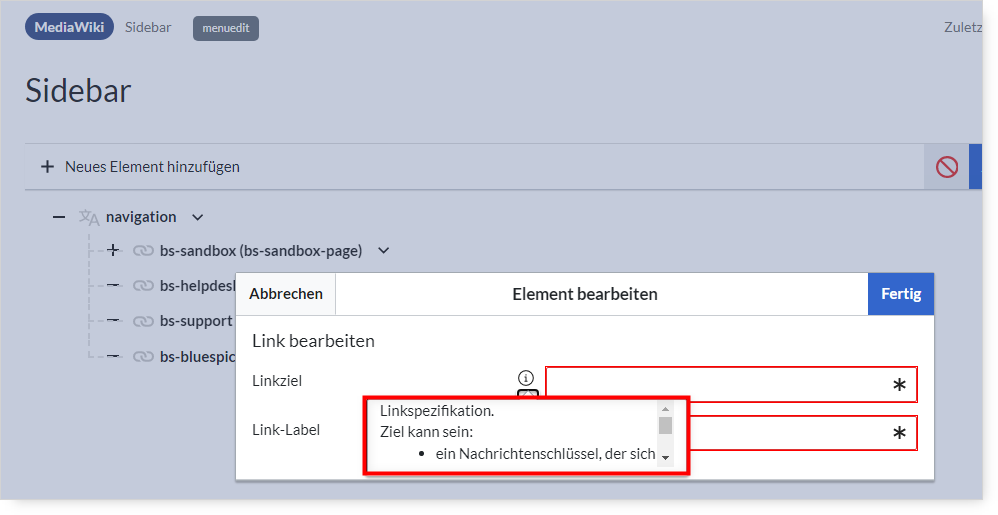Image resolution: width=998 pixels, height=515 pixels.
Task: Cancel the dialog with Abbrechen
Action: tap(286, 294)
